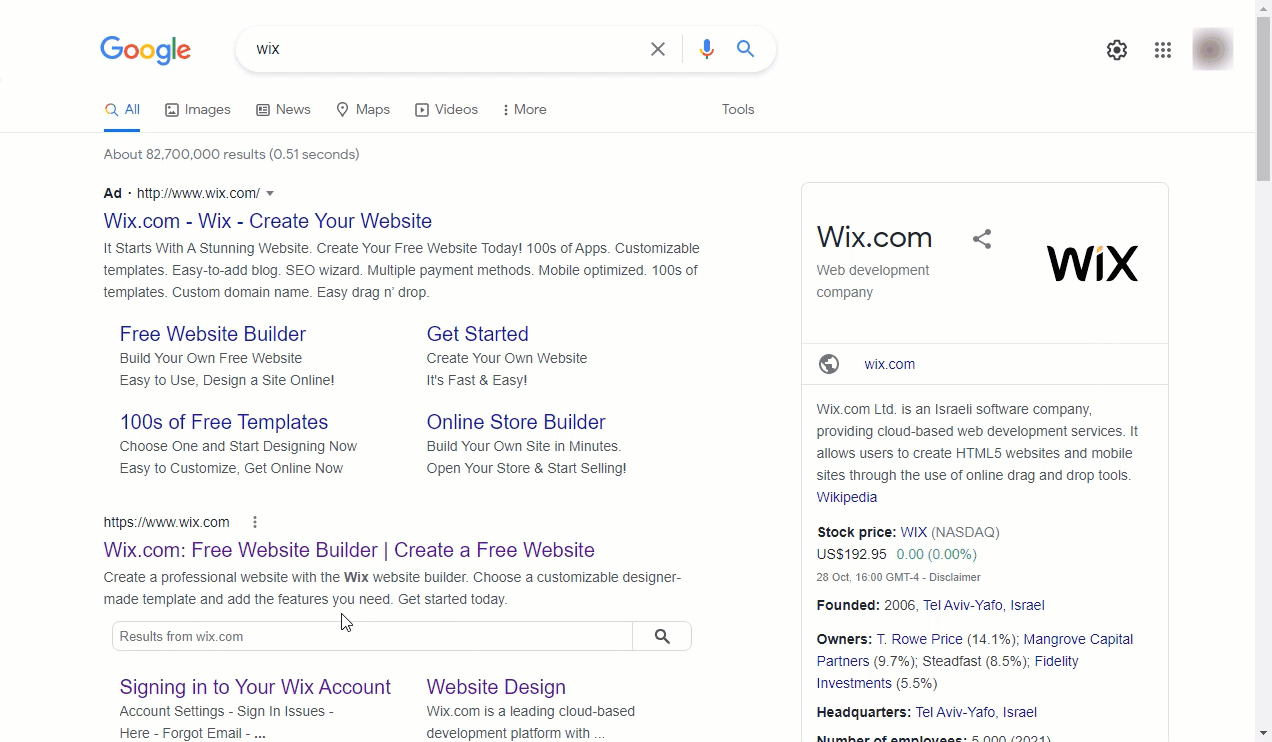
Task: Open the three-dot menu beside the wix.com result
Action: [255, 522]
